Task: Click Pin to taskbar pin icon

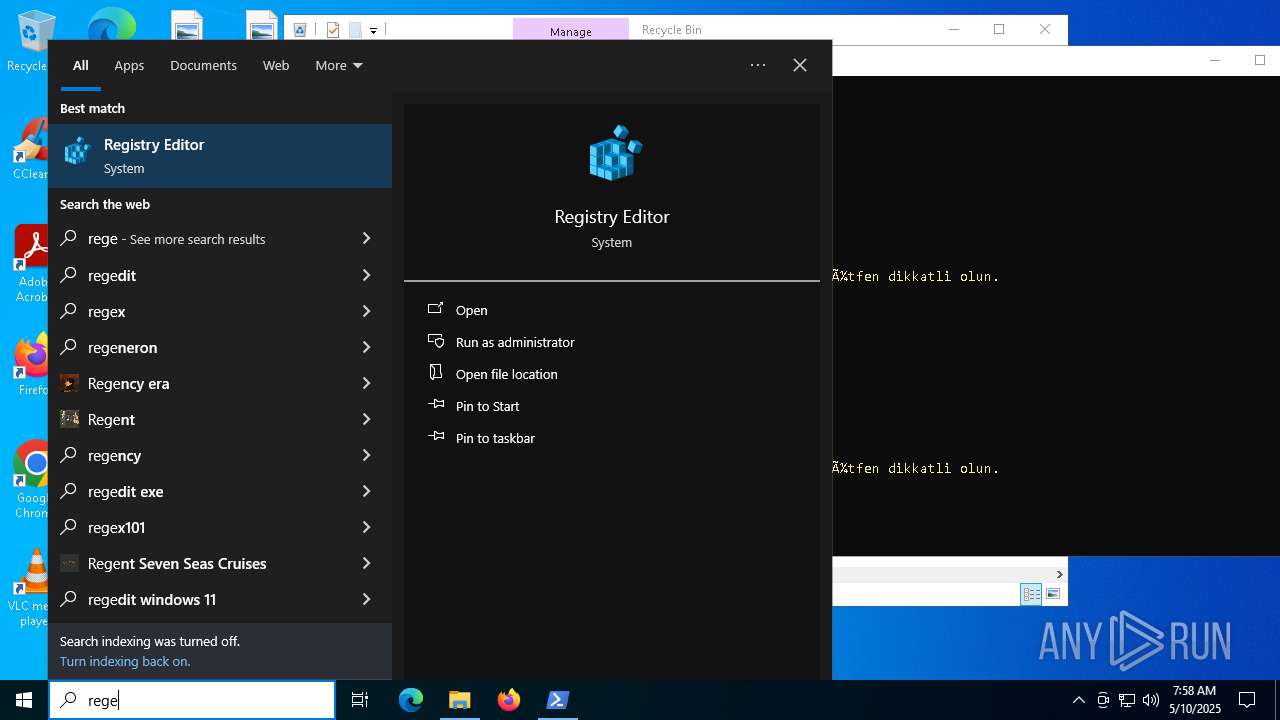Action: point(436,437)
